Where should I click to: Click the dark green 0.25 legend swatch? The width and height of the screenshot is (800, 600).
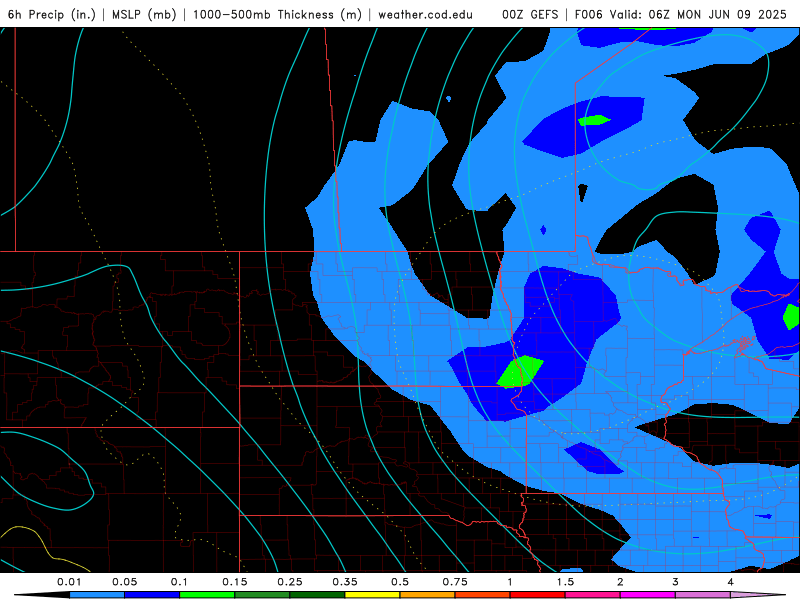click(x=317, y=595)
